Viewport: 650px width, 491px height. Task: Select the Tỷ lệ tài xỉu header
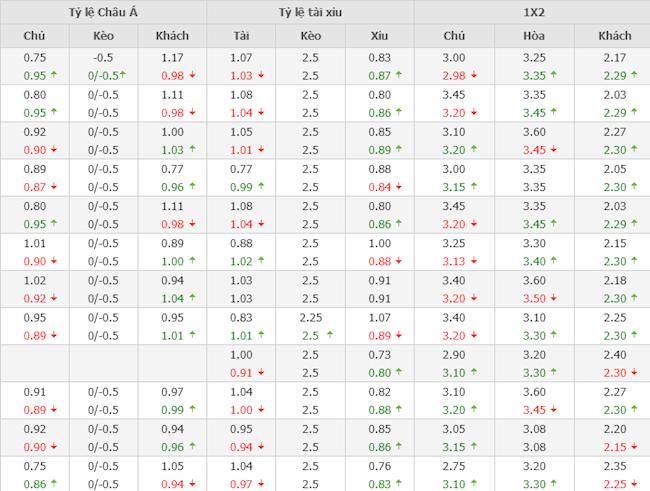(310, 12)
